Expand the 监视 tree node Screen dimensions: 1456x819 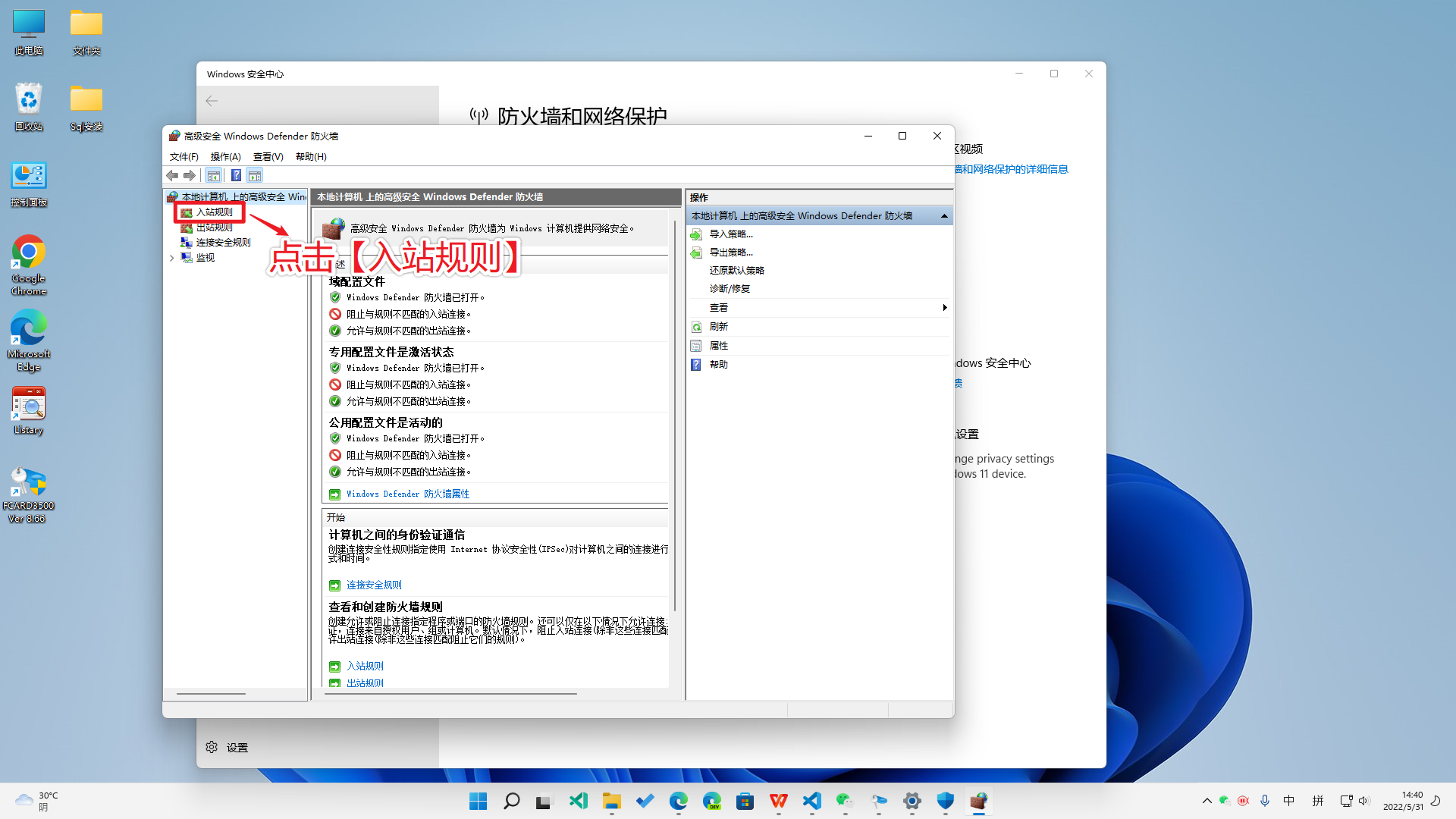coord(172,258)
